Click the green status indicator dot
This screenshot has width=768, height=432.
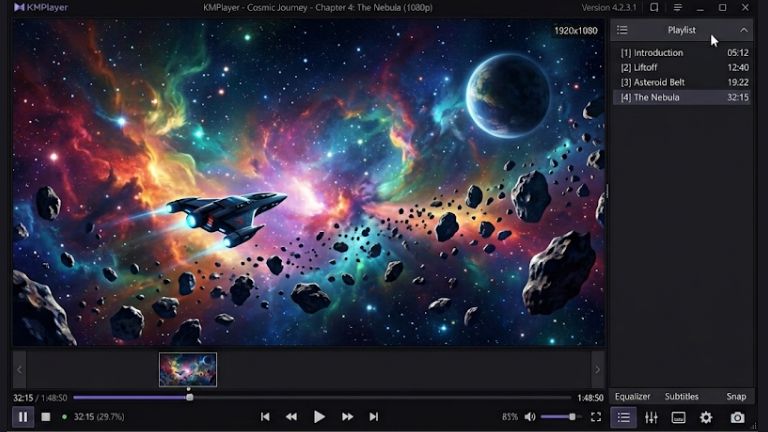(x=64, y=417)
